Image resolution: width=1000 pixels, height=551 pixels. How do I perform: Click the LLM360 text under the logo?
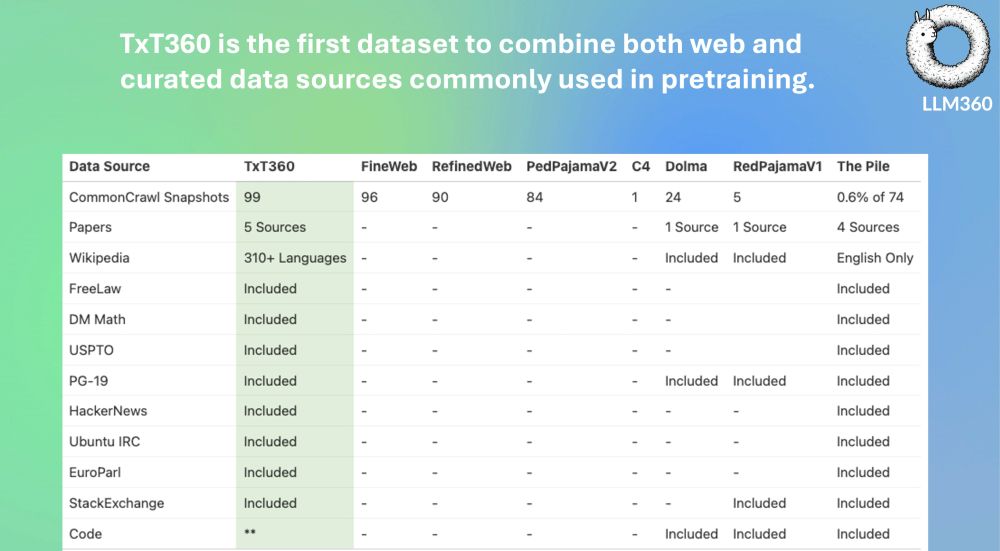click(957, 105)
